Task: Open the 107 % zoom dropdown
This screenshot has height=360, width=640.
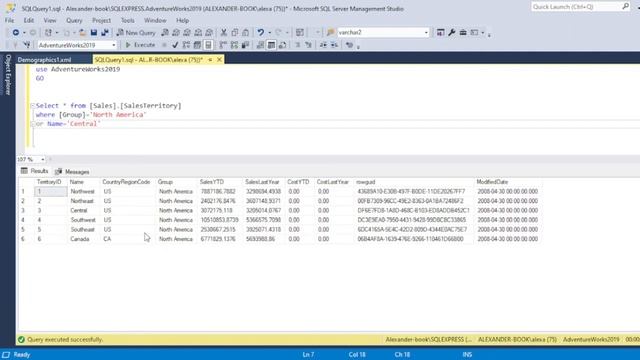Action: (x=42, y=159)
